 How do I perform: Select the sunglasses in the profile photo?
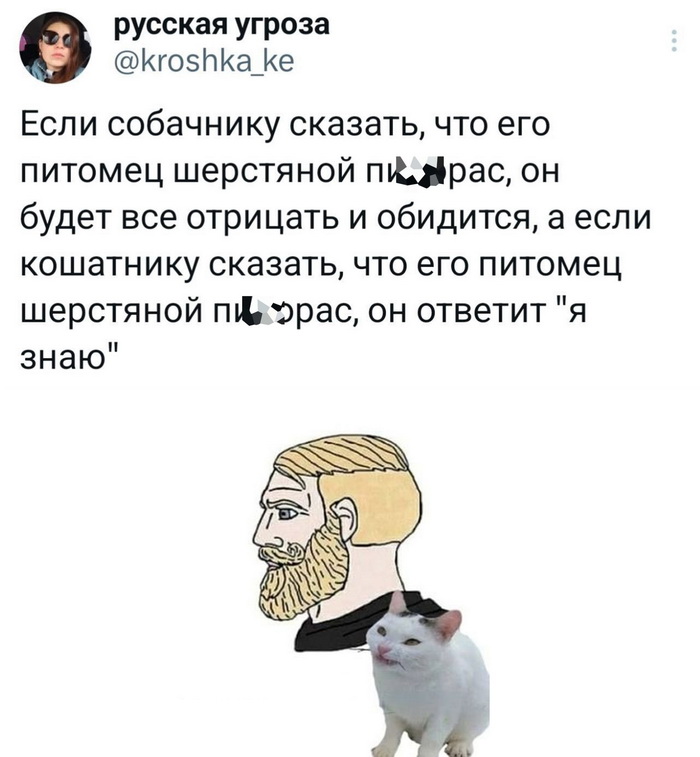click(56, 38)
